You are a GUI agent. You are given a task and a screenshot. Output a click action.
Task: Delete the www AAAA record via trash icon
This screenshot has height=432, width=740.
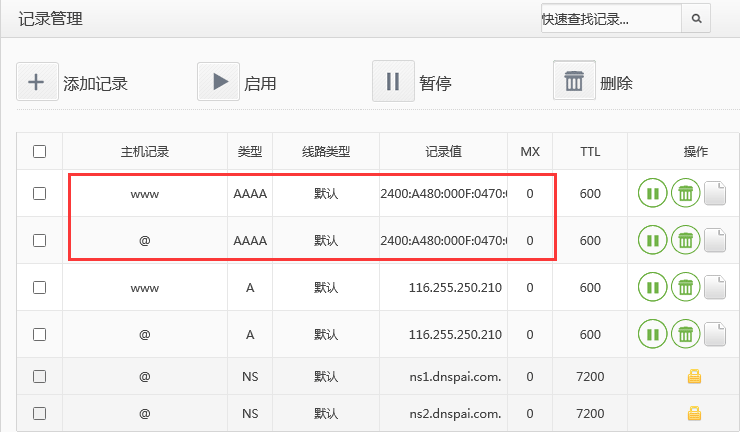point(685,194)
